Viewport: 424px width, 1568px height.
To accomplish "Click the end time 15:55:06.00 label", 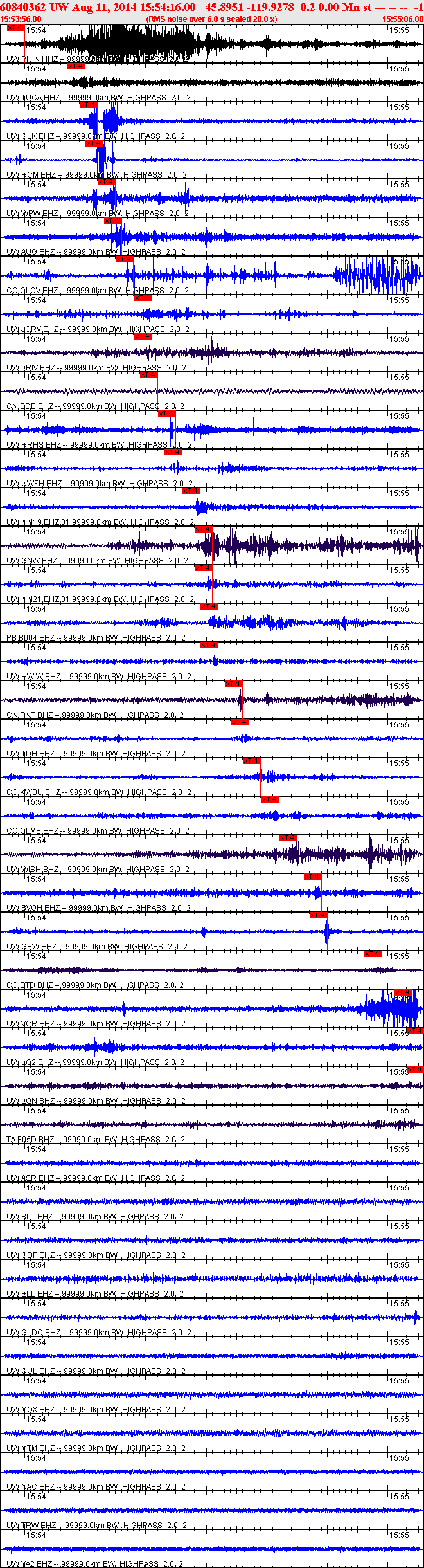I will coord(403,19).
